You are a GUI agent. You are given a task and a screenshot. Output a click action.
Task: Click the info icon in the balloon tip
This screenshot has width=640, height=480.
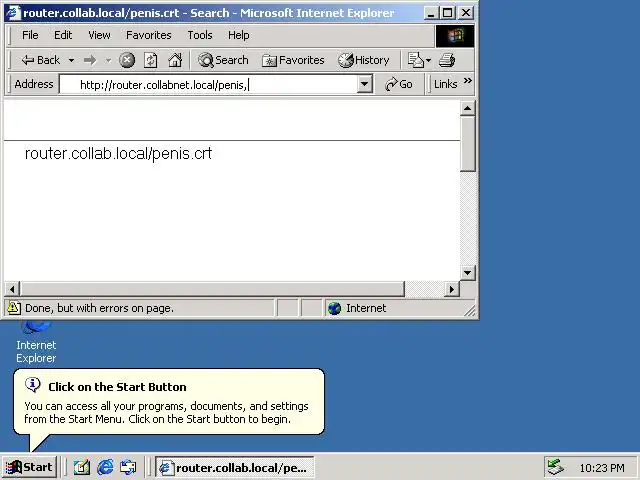pyautogui.click(x=33, y=385)
